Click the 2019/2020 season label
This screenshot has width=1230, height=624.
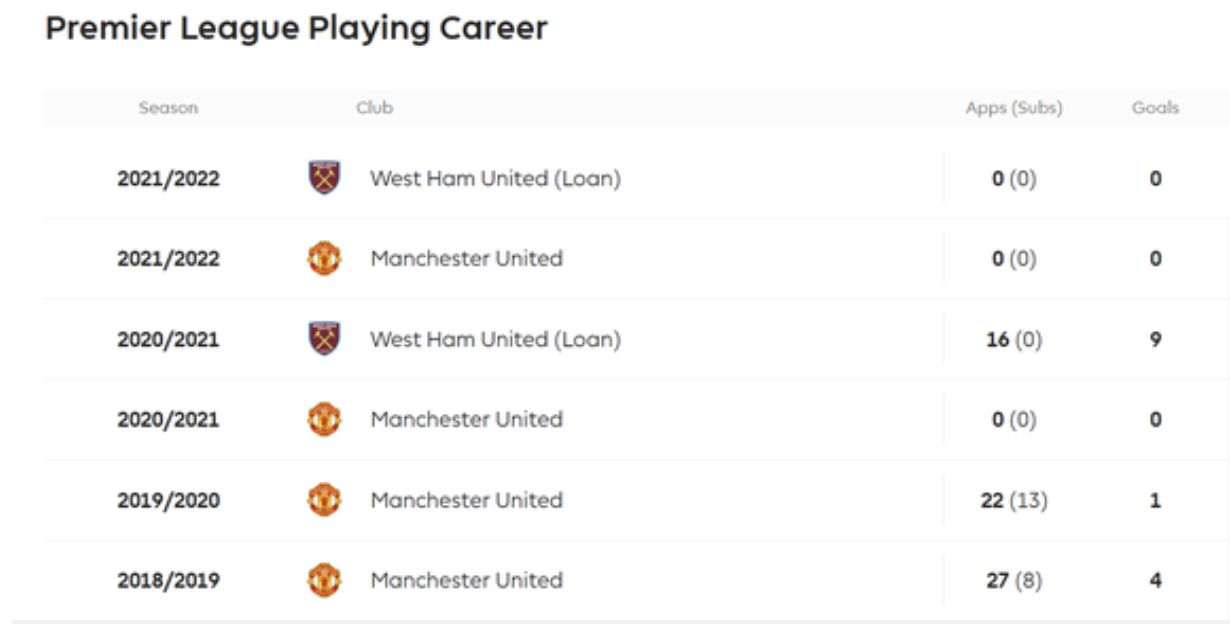168,500
